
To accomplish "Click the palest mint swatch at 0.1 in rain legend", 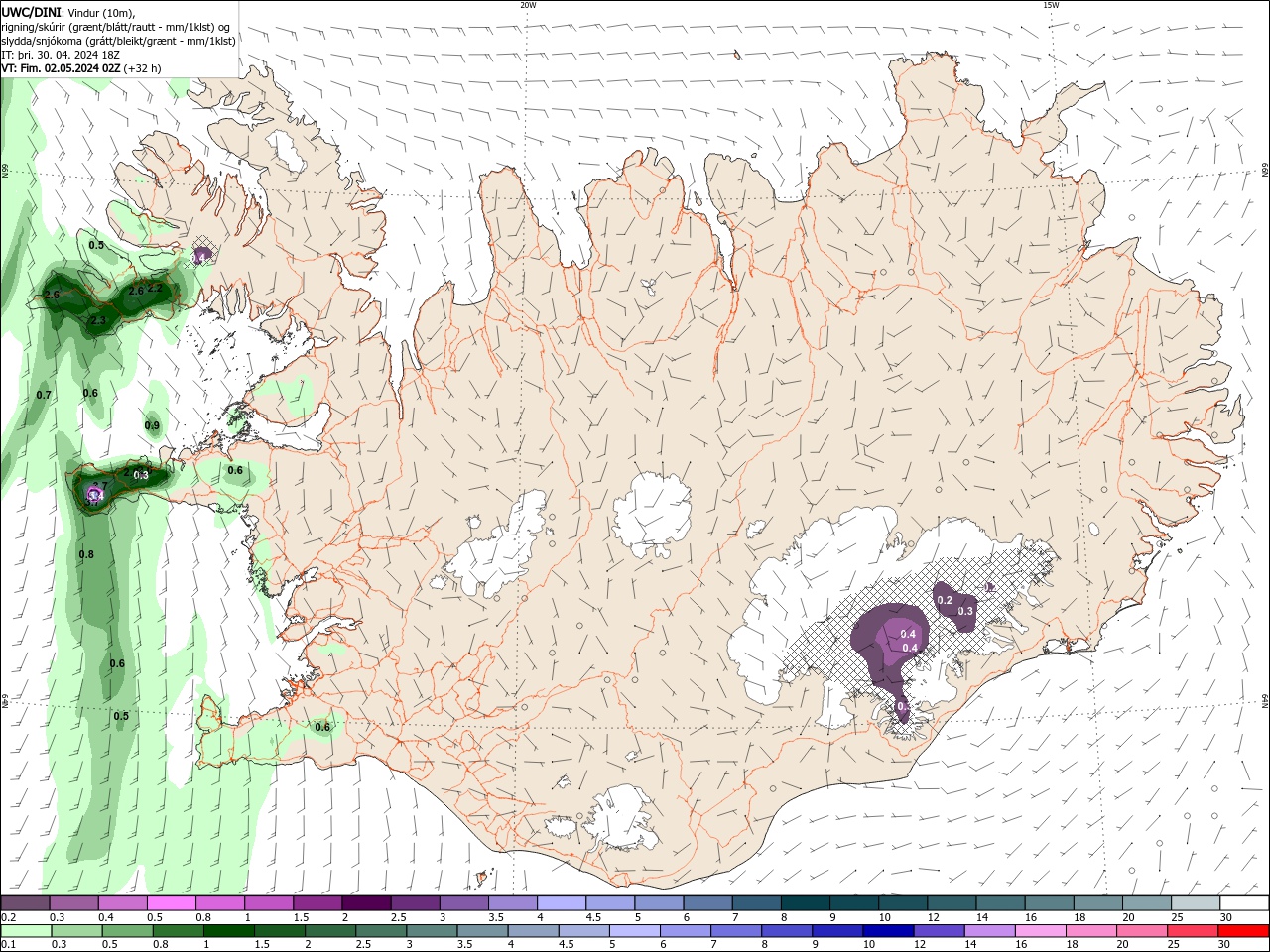I will point(27,931).
